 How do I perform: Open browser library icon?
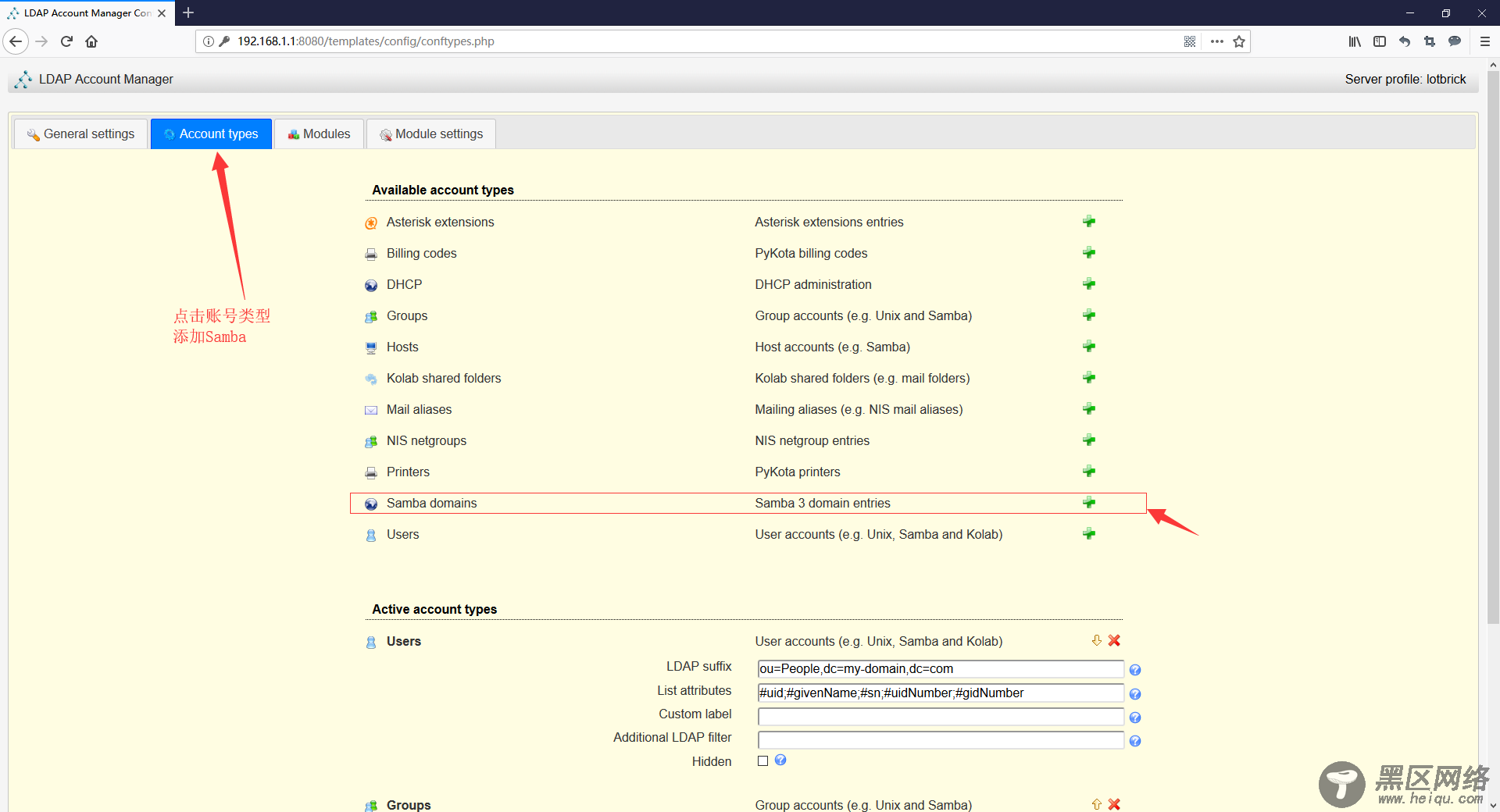(x=1355, y=41)
